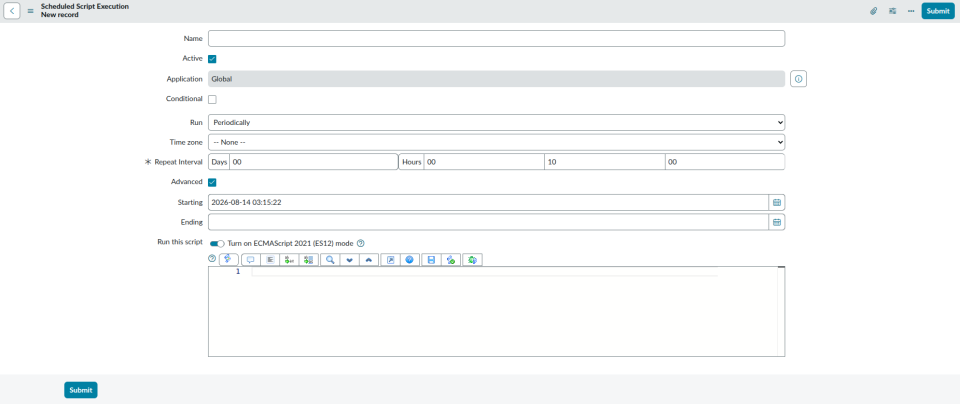Check the Conditional checkbox
The height and width of the screenshot is (404, 960).
[x=212, y=99]
